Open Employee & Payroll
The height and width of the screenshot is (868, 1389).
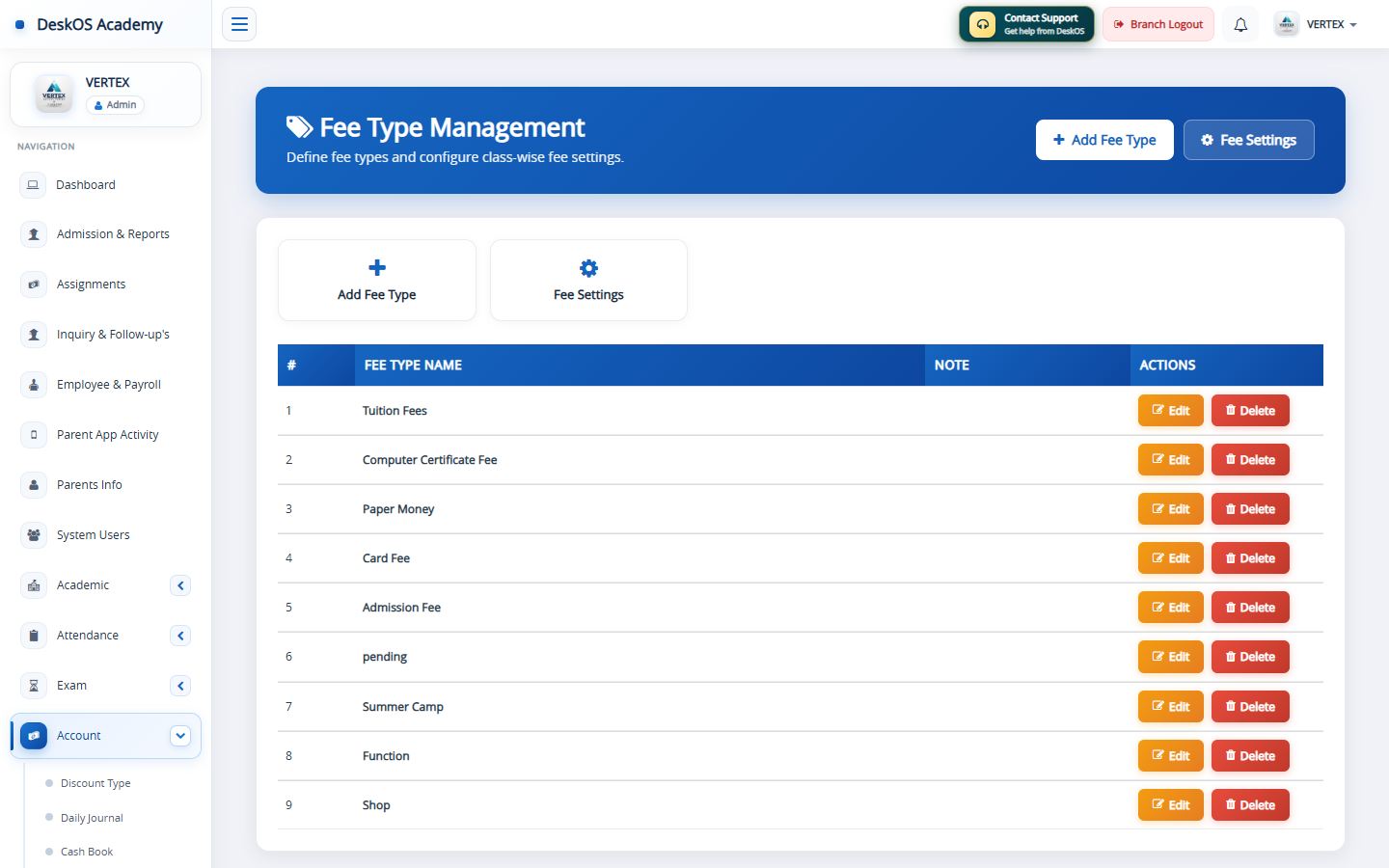(105, 385)
